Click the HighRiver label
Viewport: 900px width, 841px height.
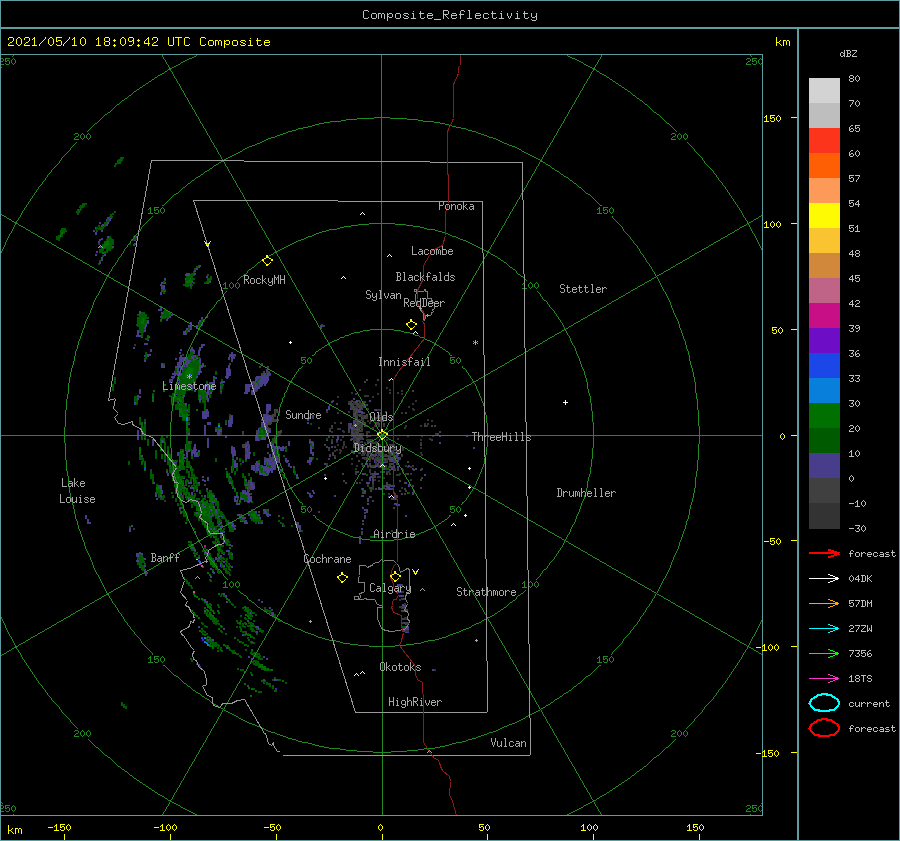click(x=415, y=702)
